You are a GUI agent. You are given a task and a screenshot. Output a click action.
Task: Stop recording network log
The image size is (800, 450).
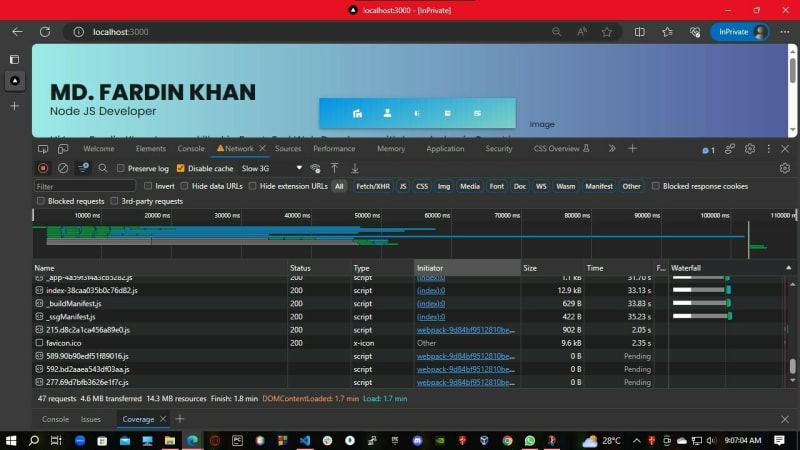(43, 168)
